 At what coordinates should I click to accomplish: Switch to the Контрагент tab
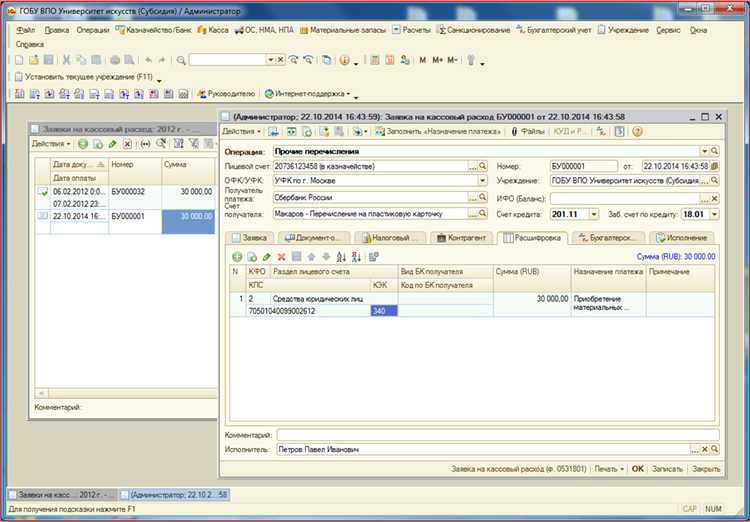pyautogui.click(x=461, y=237)
